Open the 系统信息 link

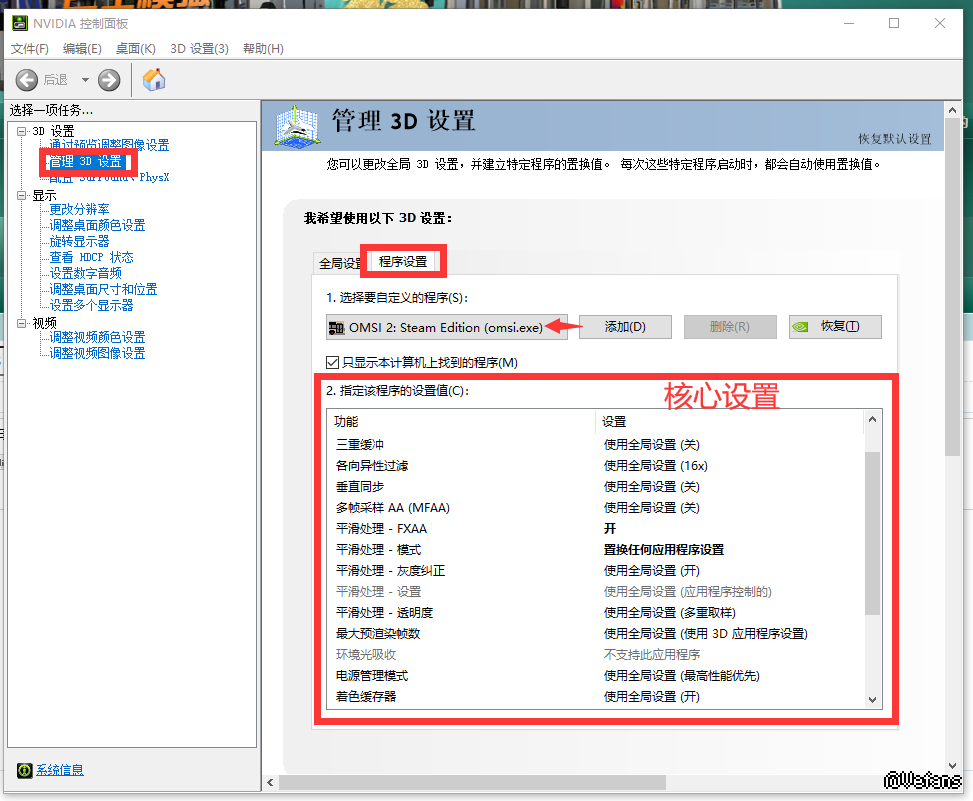click(x=60, y=770)
